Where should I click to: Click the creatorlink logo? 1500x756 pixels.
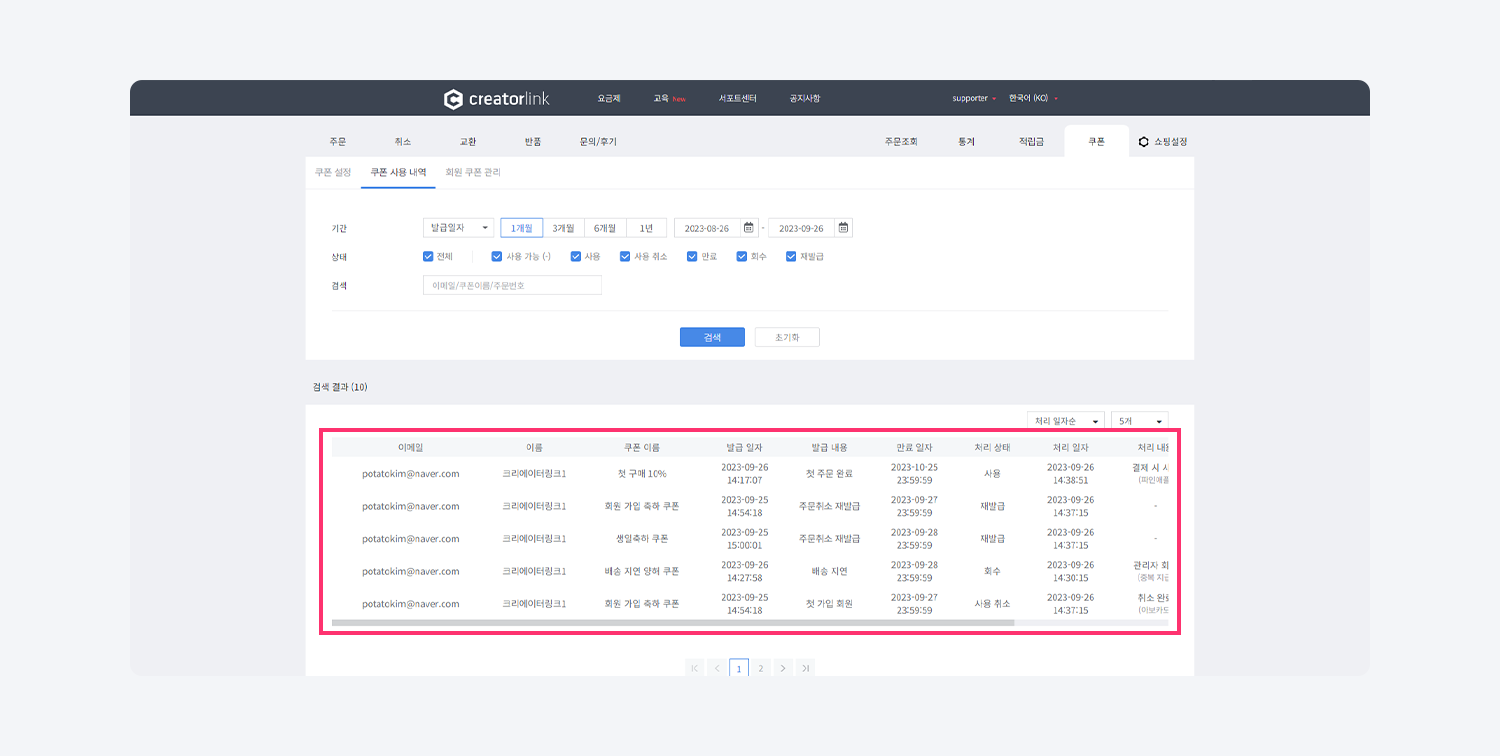497,99
